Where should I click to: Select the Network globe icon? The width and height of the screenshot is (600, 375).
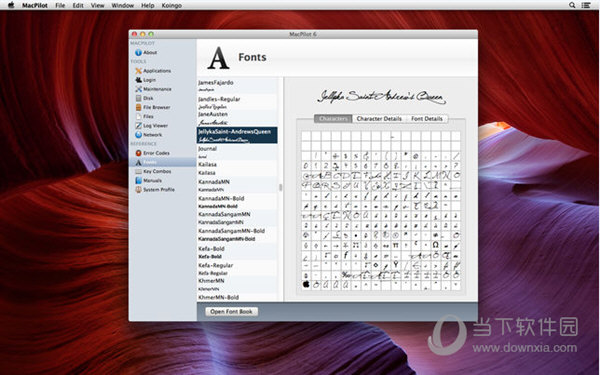[139, 135]
